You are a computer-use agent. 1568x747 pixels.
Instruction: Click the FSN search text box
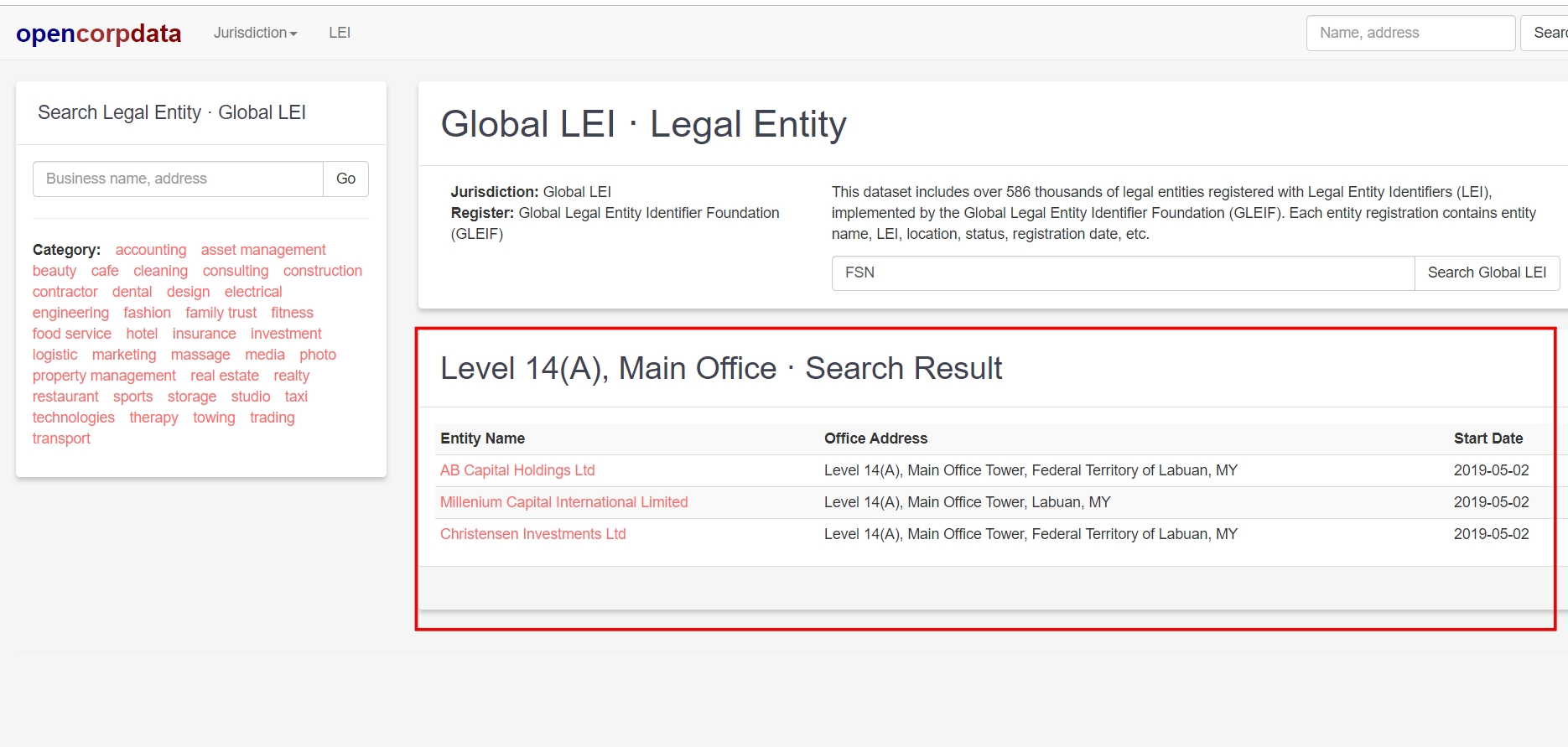coord(1122,272)
